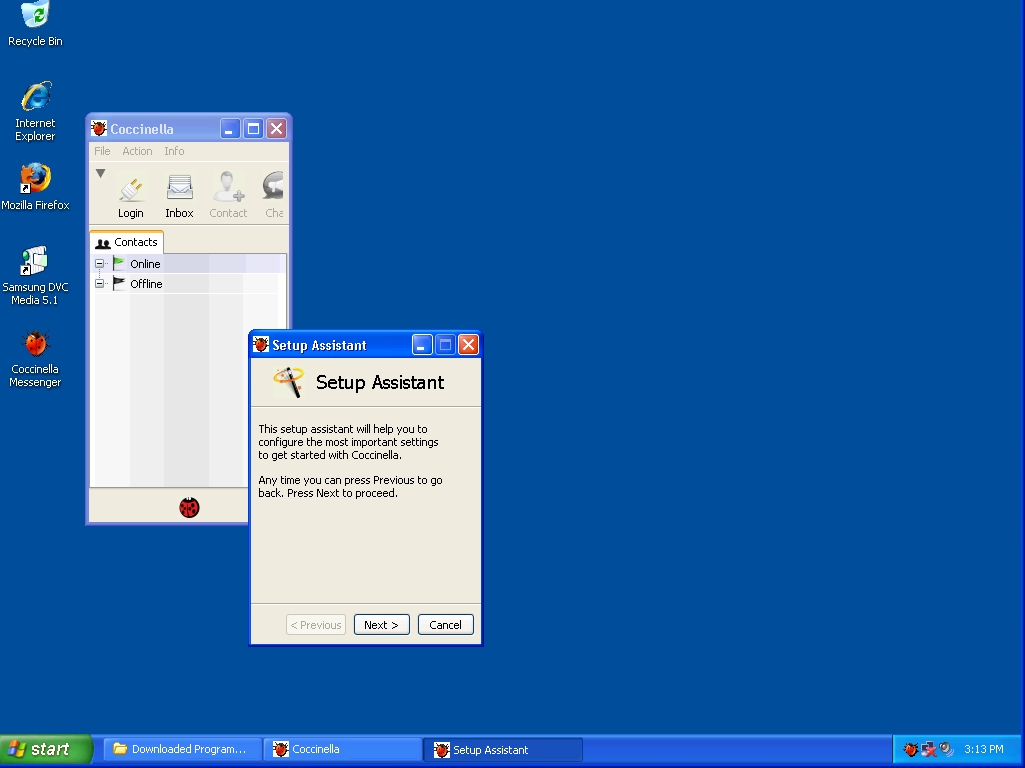
Task: Click the "This setup assistant will help you" paragraph
Action: tap(348, 442)
